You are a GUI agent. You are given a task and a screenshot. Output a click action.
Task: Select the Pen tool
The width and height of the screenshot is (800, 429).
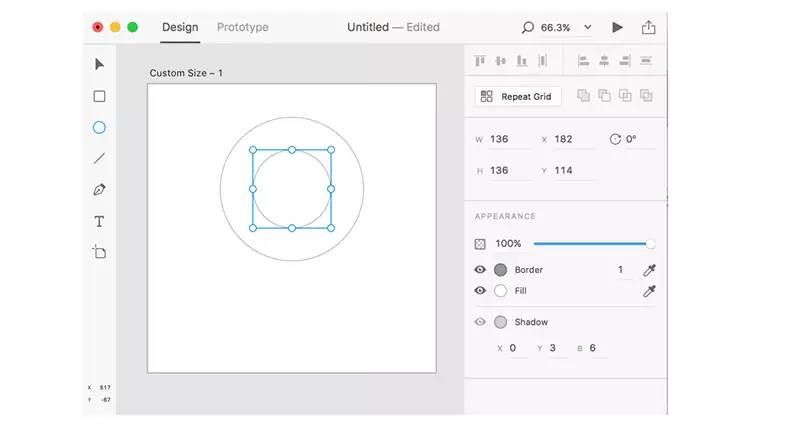pyautogui.click(x=99, y=190)
